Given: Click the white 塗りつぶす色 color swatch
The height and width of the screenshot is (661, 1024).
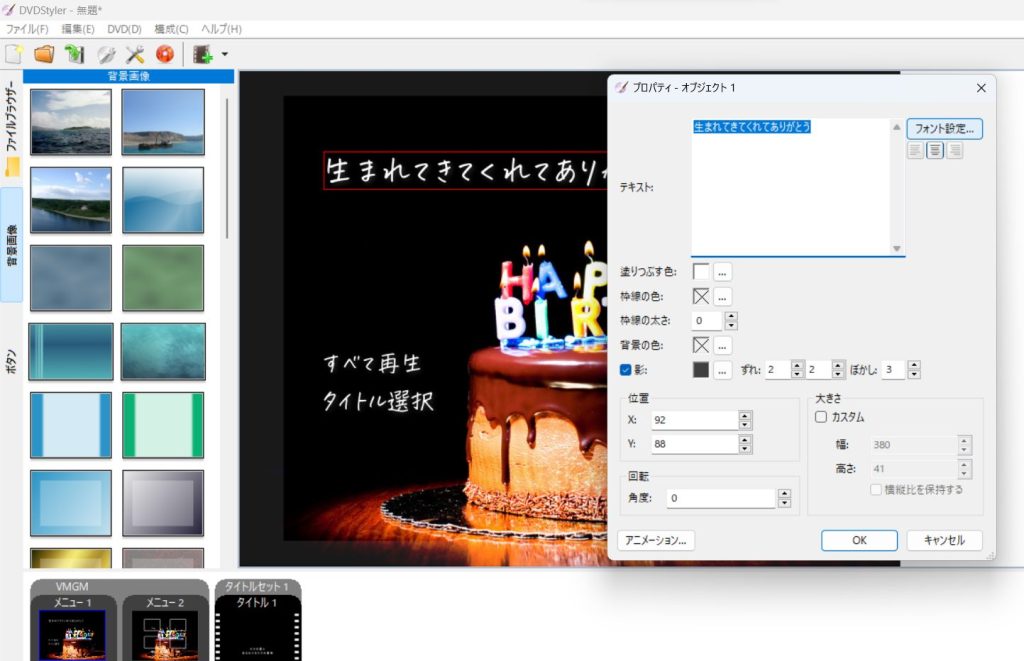Looking at the screenshot, I should pos(701,271).
